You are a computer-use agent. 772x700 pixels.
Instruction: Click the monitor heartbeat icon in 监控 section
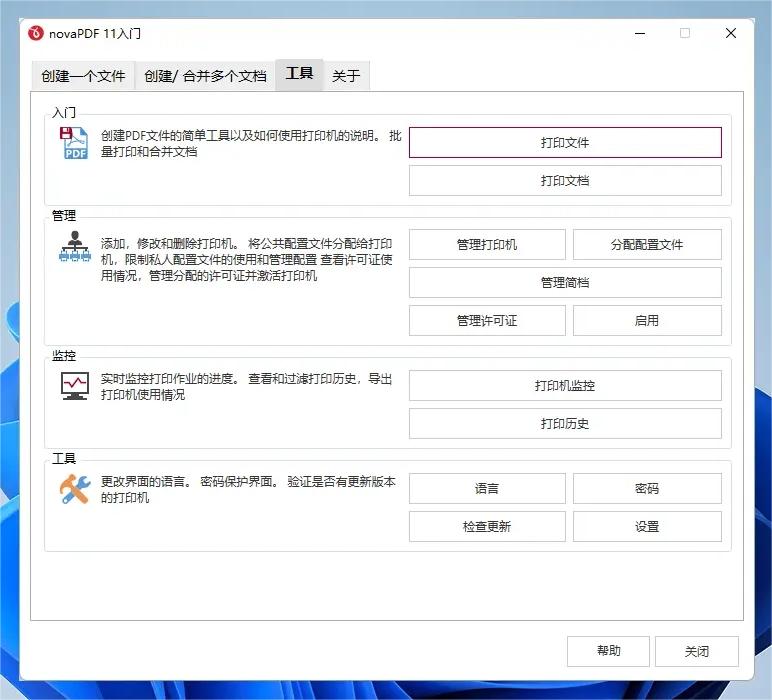click(75, 385)
